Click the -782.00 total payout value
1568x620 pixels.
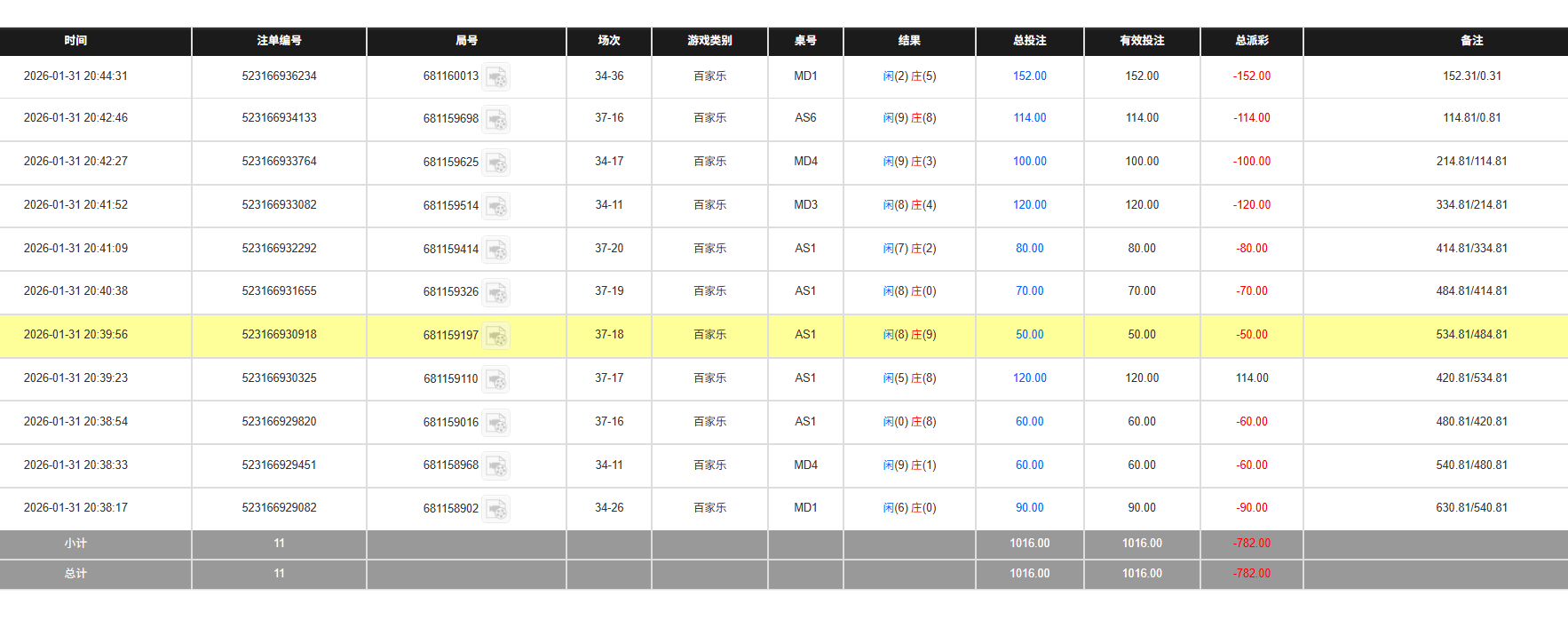[x=1251, y=573]
